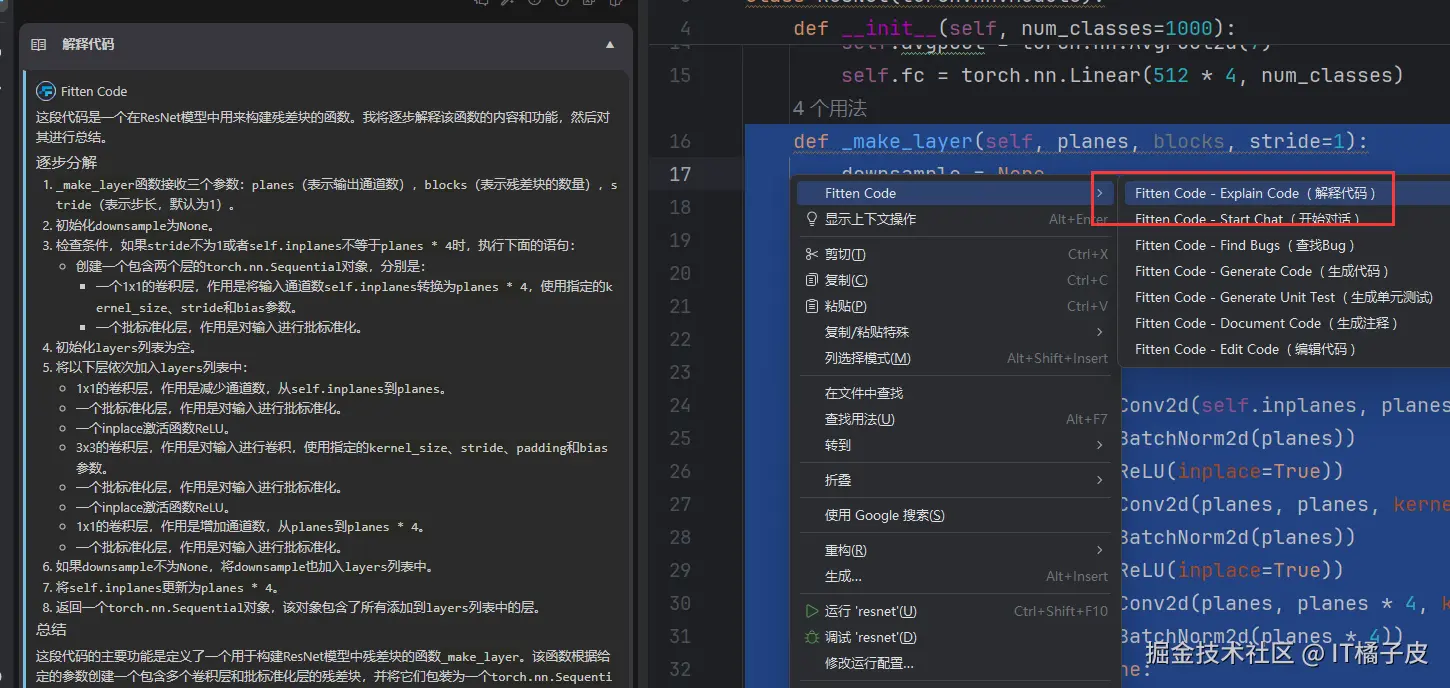Open 复制/粘贴特殊 menu entry
This screenshot has height=688, width=1450.
pos(954,332)
